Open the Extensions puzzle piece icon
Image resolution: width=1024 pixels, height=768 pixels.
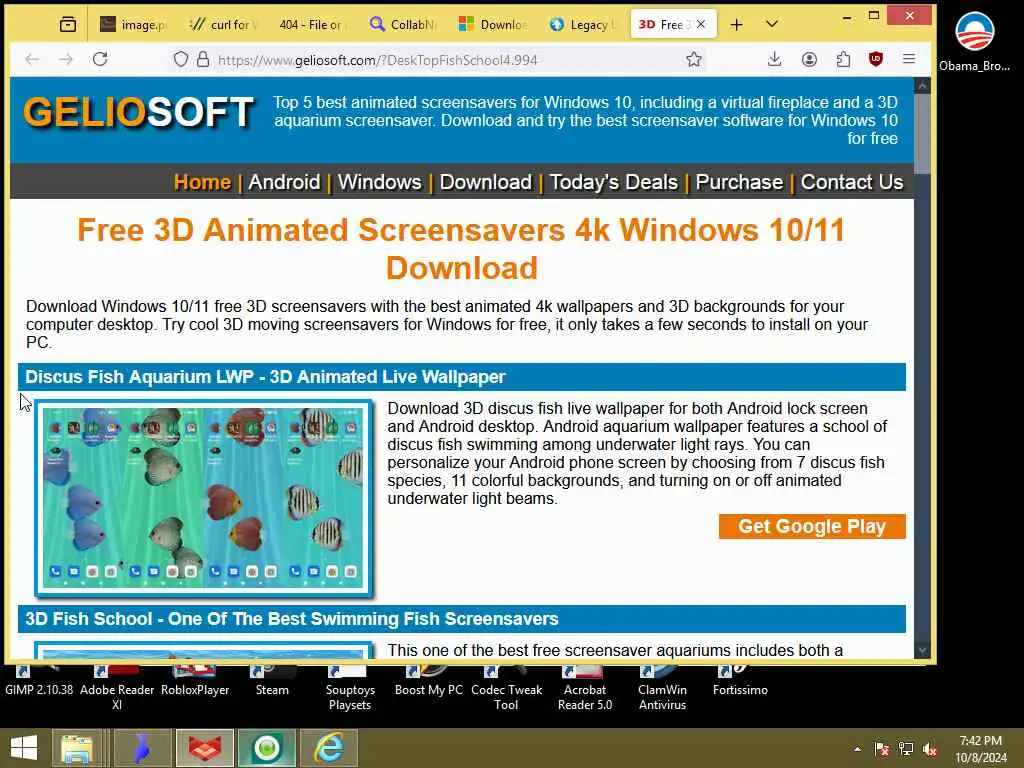pyautogui.click(x=843, y=59)
